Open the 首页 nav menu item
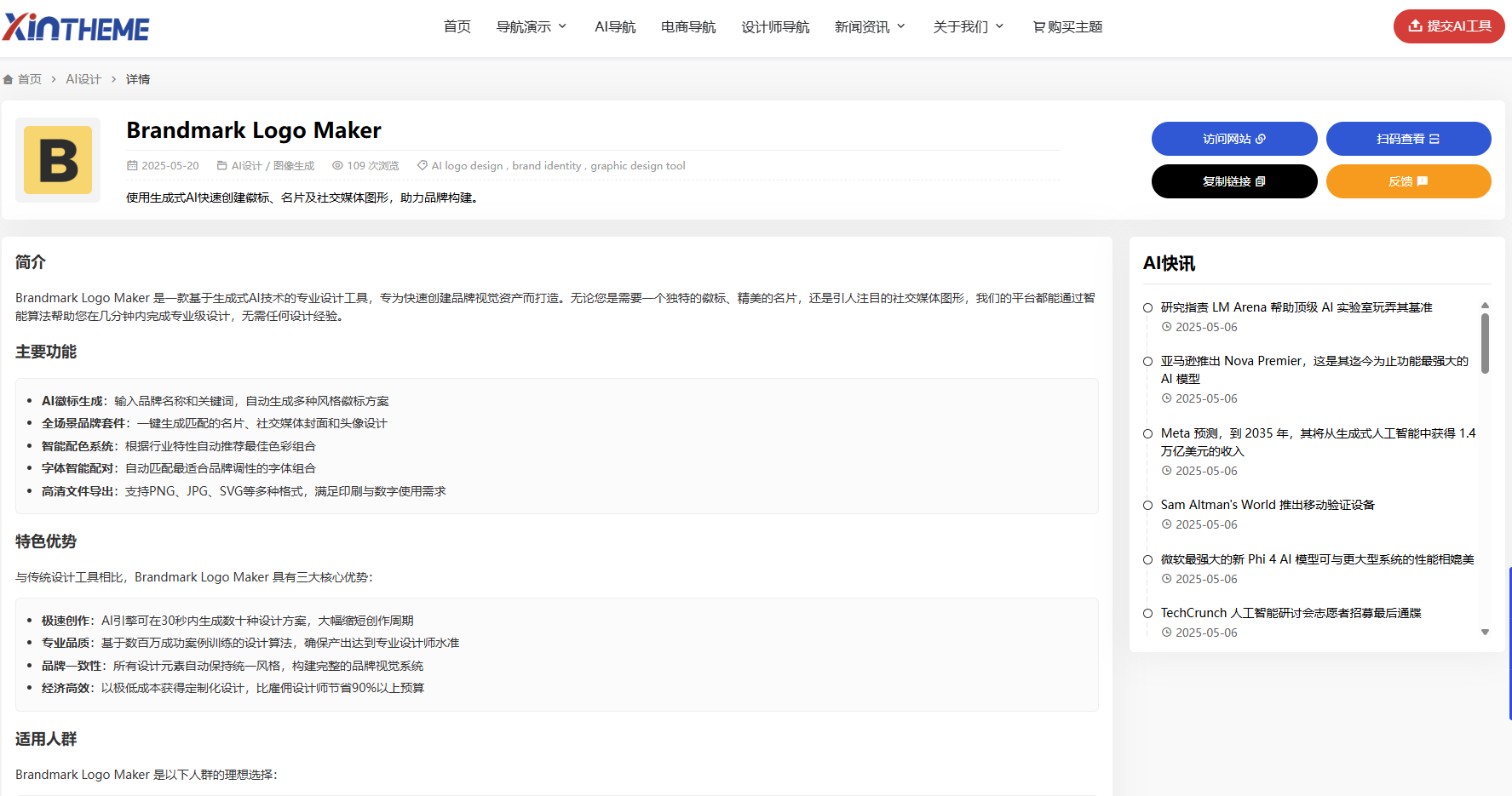The image size is (1512, 796). click(457, 27)
